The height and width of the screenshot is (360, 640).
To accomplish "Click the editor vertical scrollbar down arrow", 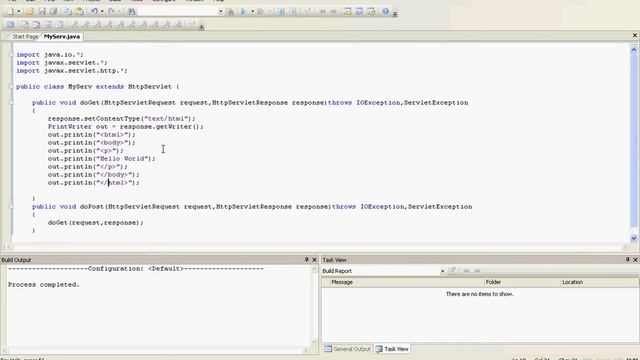I will [634, 238].
